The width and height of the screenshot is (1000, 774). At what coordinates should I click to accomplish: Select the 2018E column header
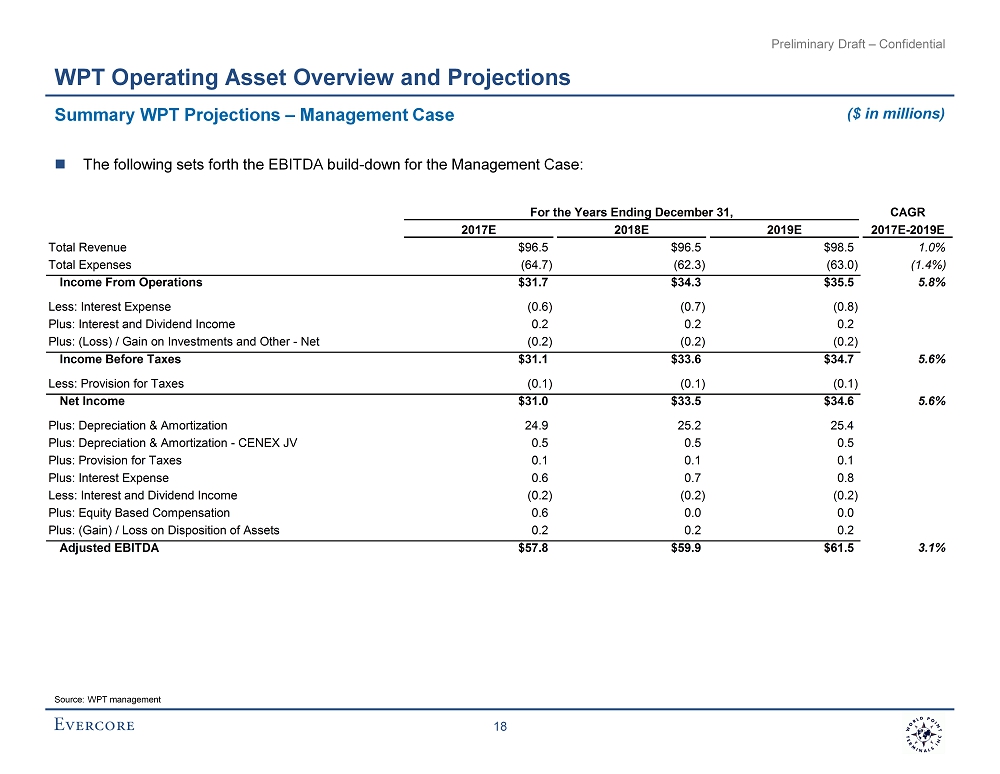coord(631,230)
